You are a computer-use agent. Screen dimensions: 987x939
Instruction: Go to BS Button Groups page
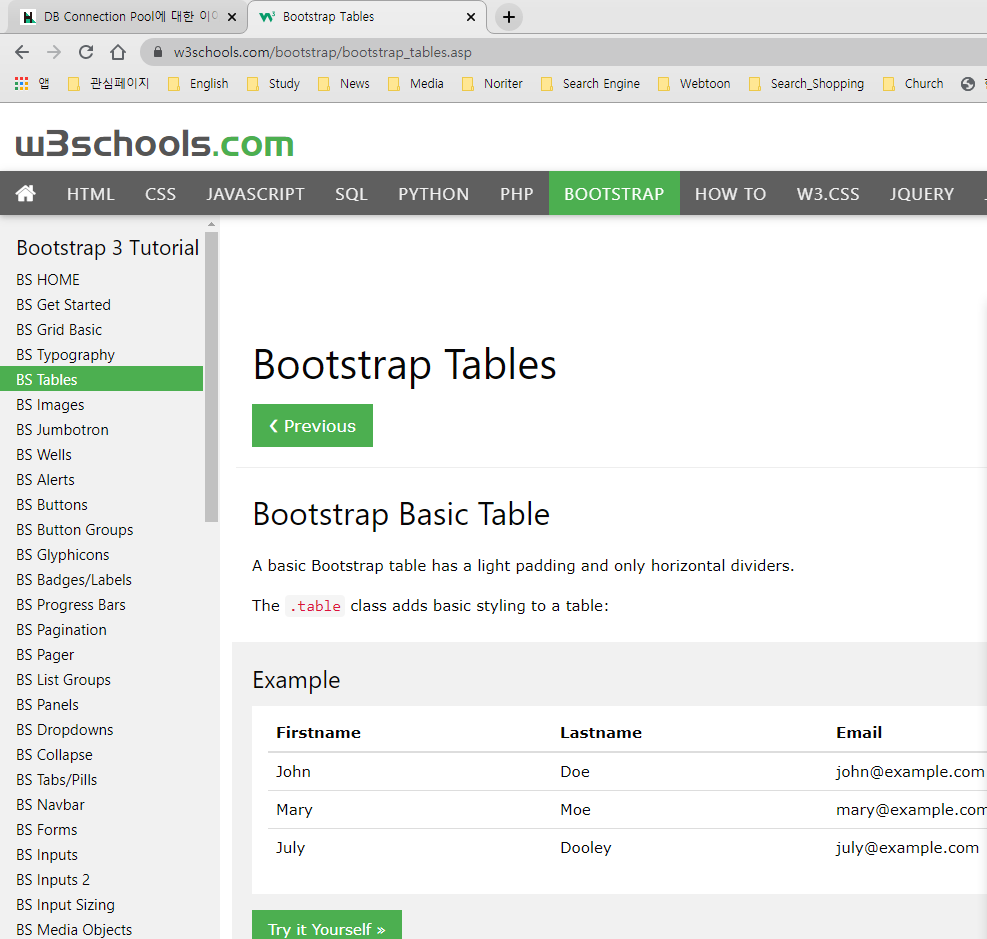click(x=101, y=530)
